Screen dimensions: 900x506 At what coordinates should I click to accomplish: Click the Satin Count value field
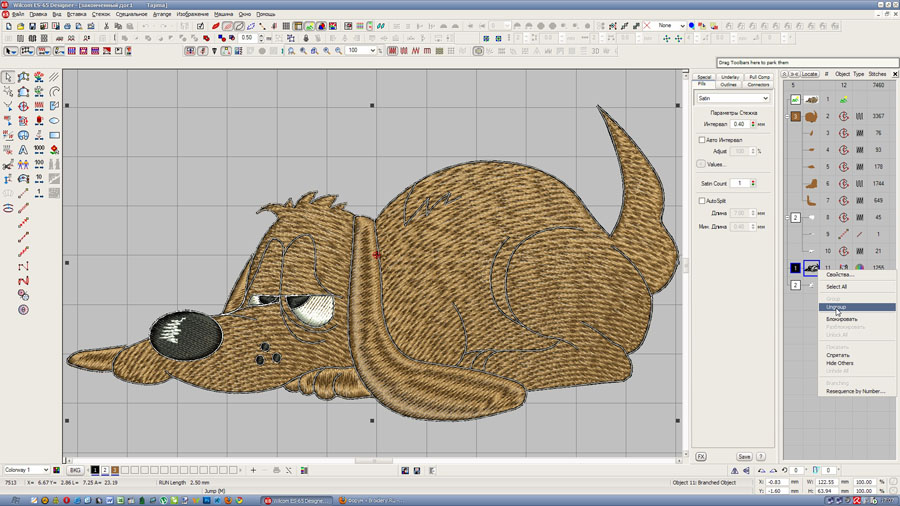coord(739,183)
